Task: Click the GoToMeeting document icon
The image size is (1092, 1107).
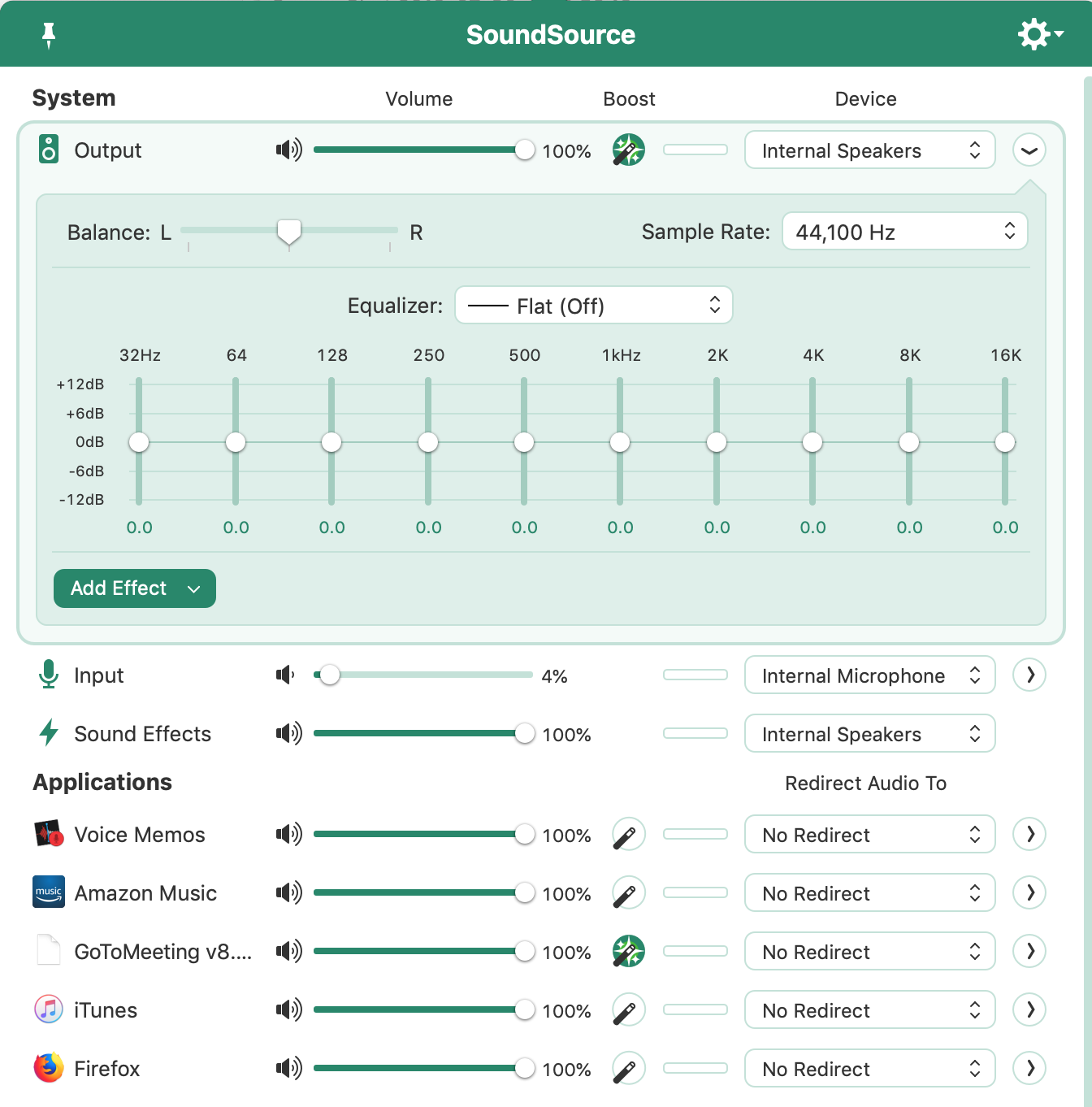Action: pos(49,951)
